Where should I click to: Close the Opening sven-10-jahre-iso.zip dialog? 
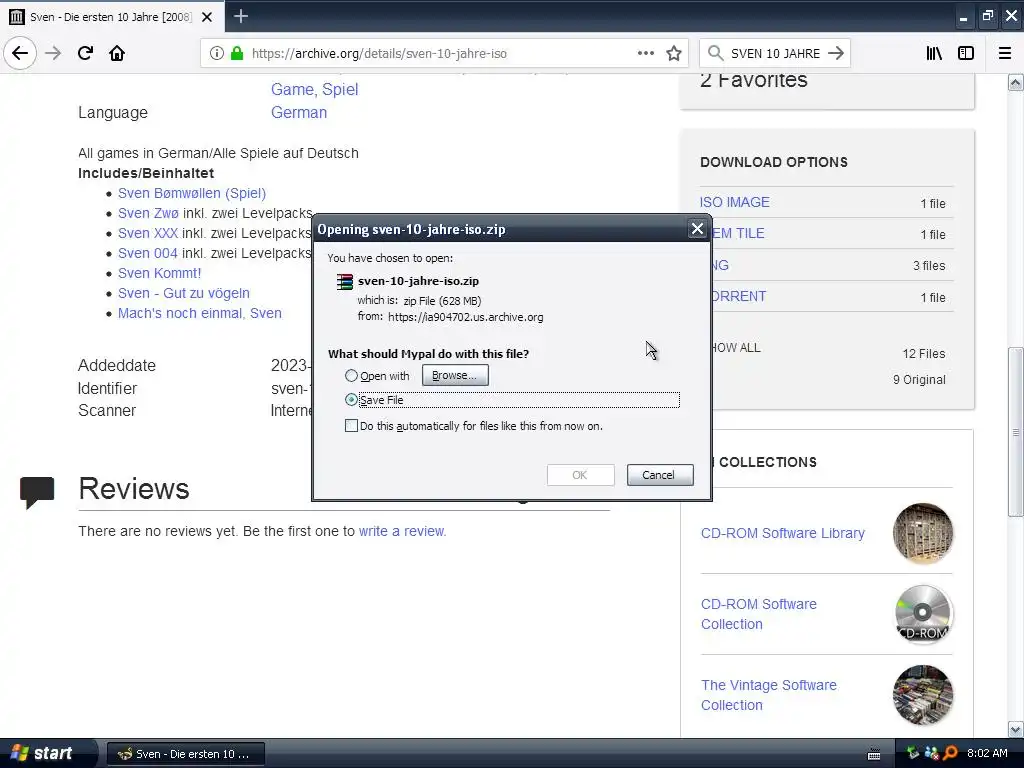[x=697, y=229]
